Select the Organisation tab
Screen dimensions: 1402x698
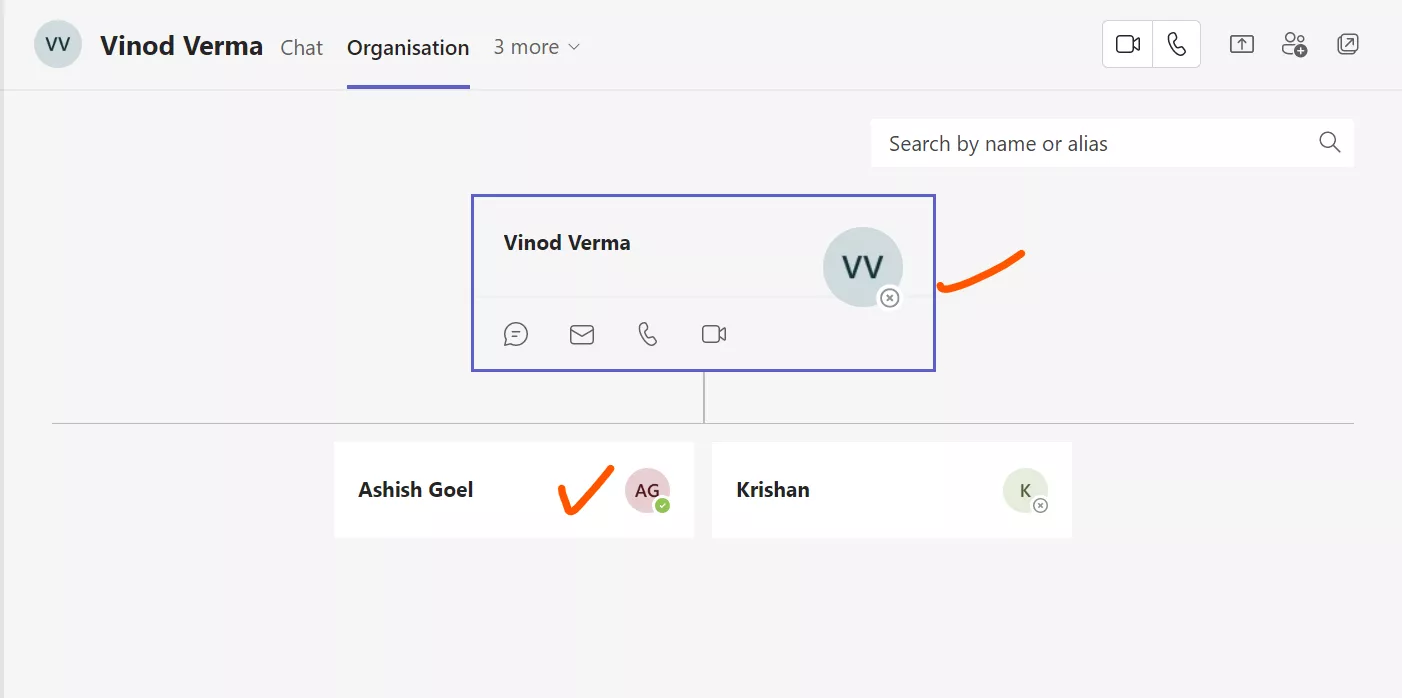(x=407, y=47)
